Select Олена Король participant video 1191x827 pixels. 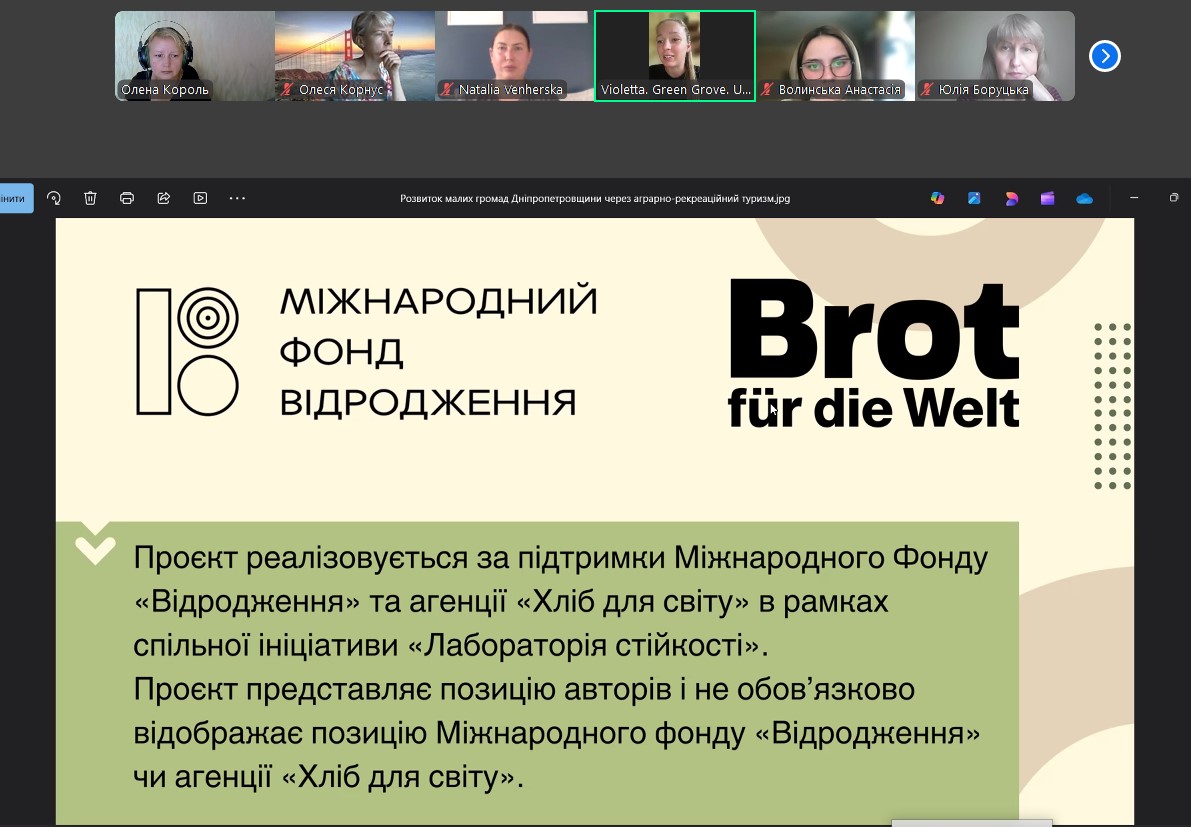pos(194,55)
